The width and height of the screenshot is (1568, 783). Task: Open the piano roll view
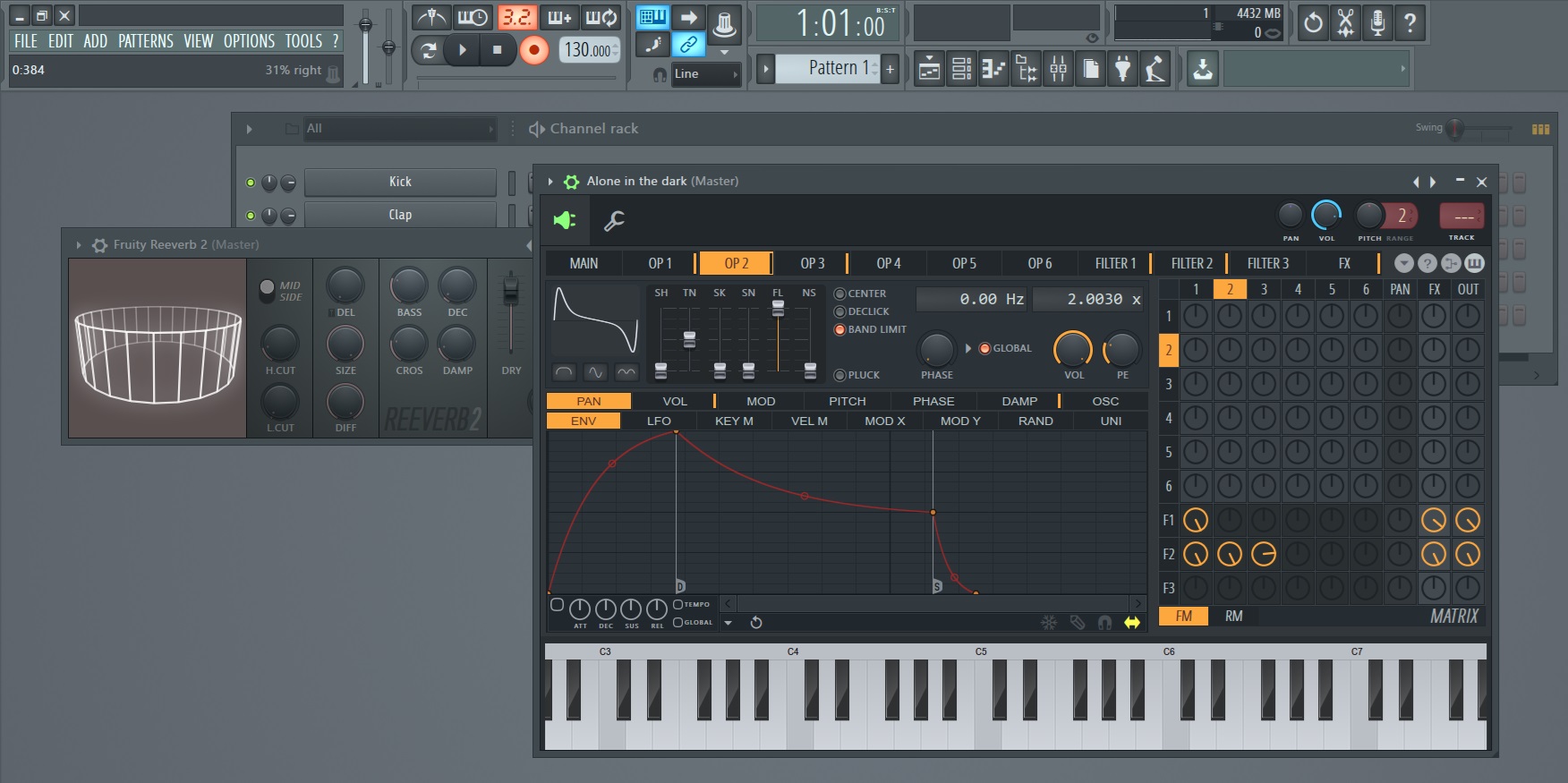(x=994, y=69)
